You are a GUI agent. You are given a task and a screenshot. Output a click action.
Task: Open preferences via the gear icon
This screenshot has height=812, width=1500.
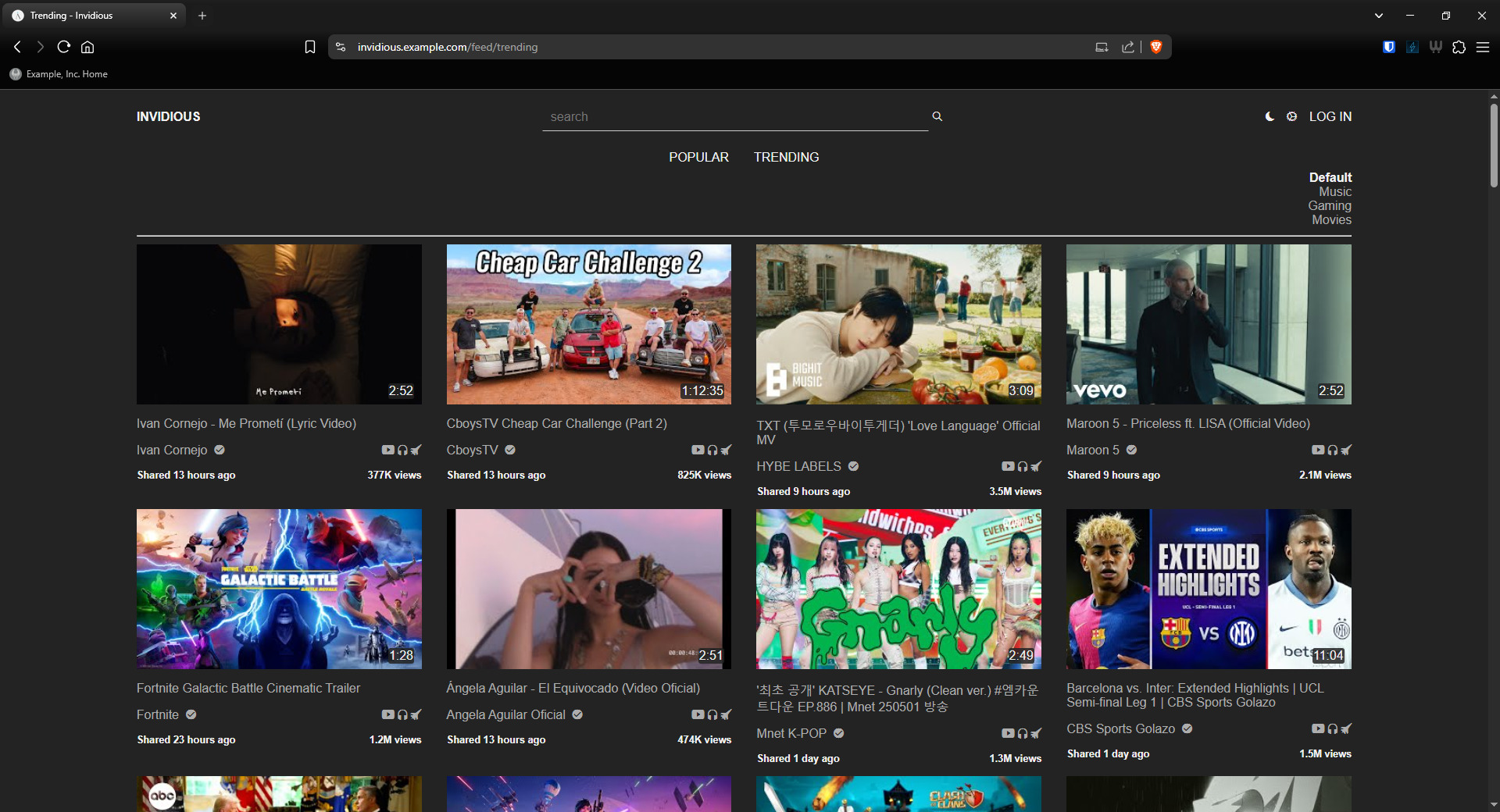pos(1292,116)
